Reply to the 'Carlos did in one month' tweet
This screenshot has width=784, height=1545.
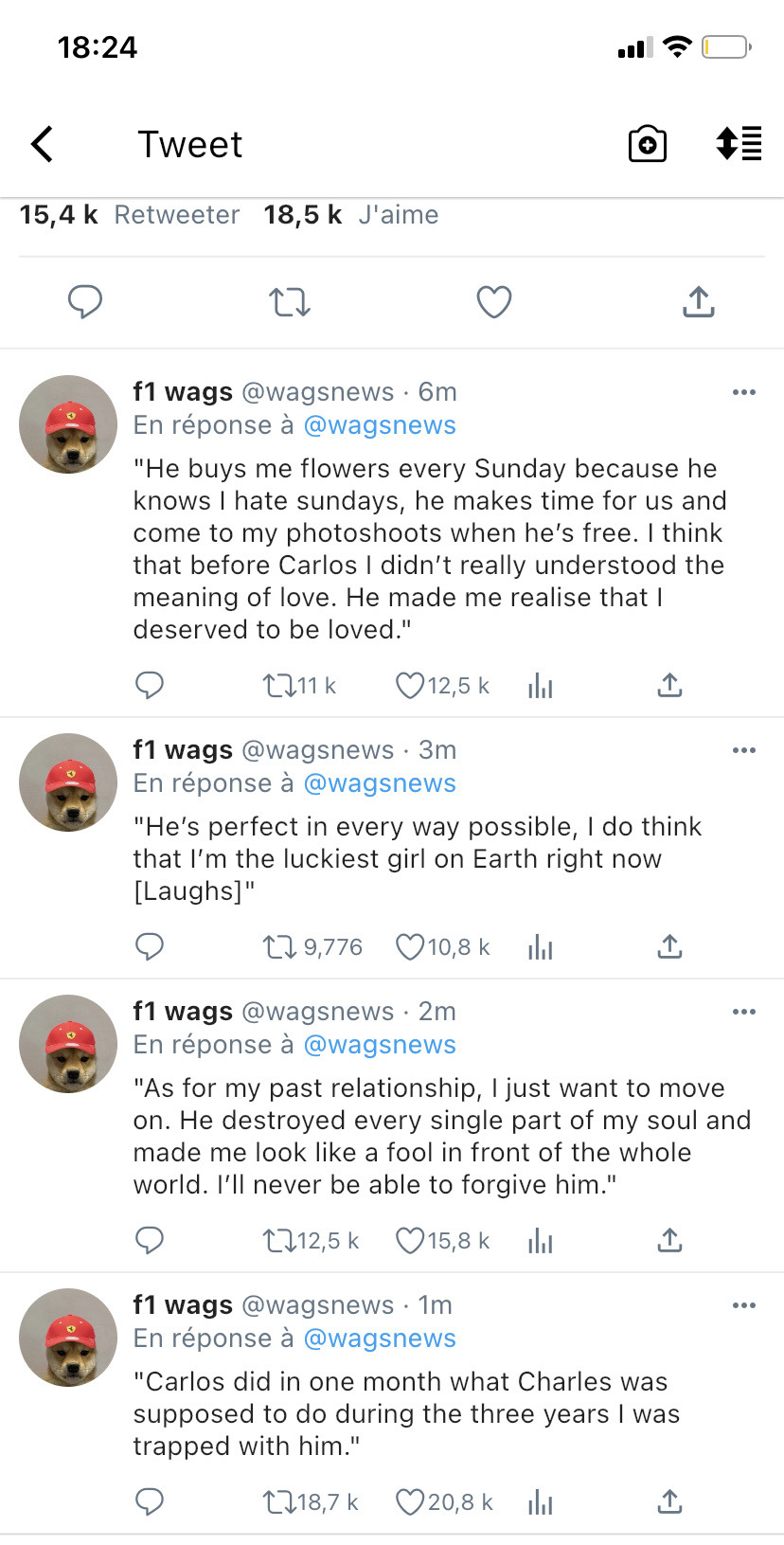[150, 1501]
